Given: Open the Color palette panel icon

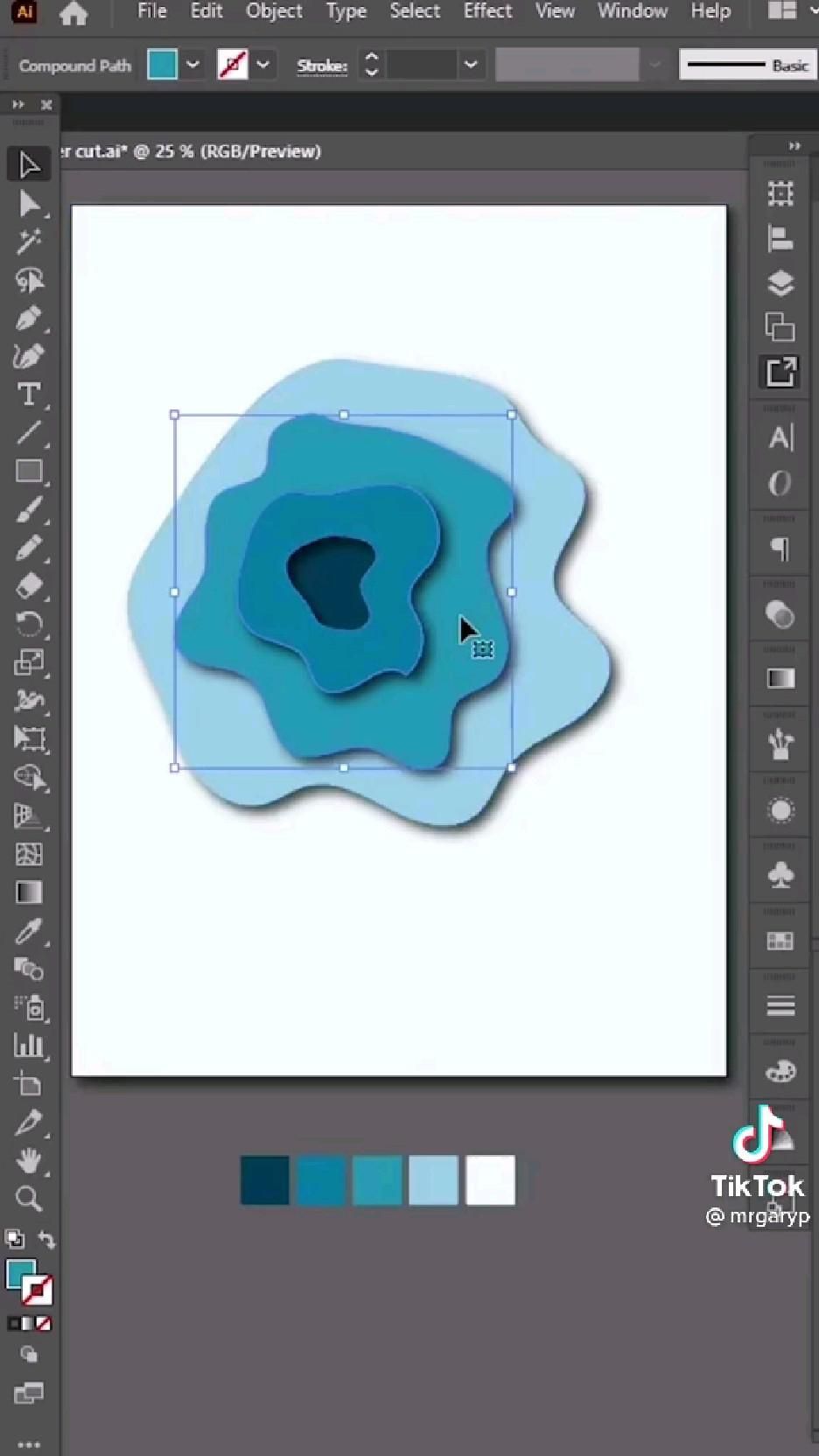Looking at the screenshot, I should click(x=780, y=1071).
